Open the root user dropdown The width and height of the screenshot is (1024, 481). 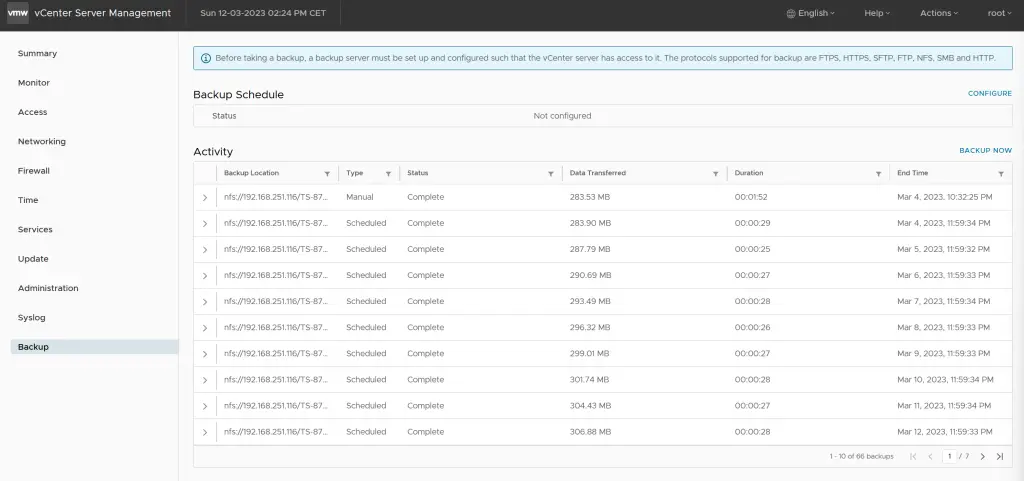(1000, 13)
